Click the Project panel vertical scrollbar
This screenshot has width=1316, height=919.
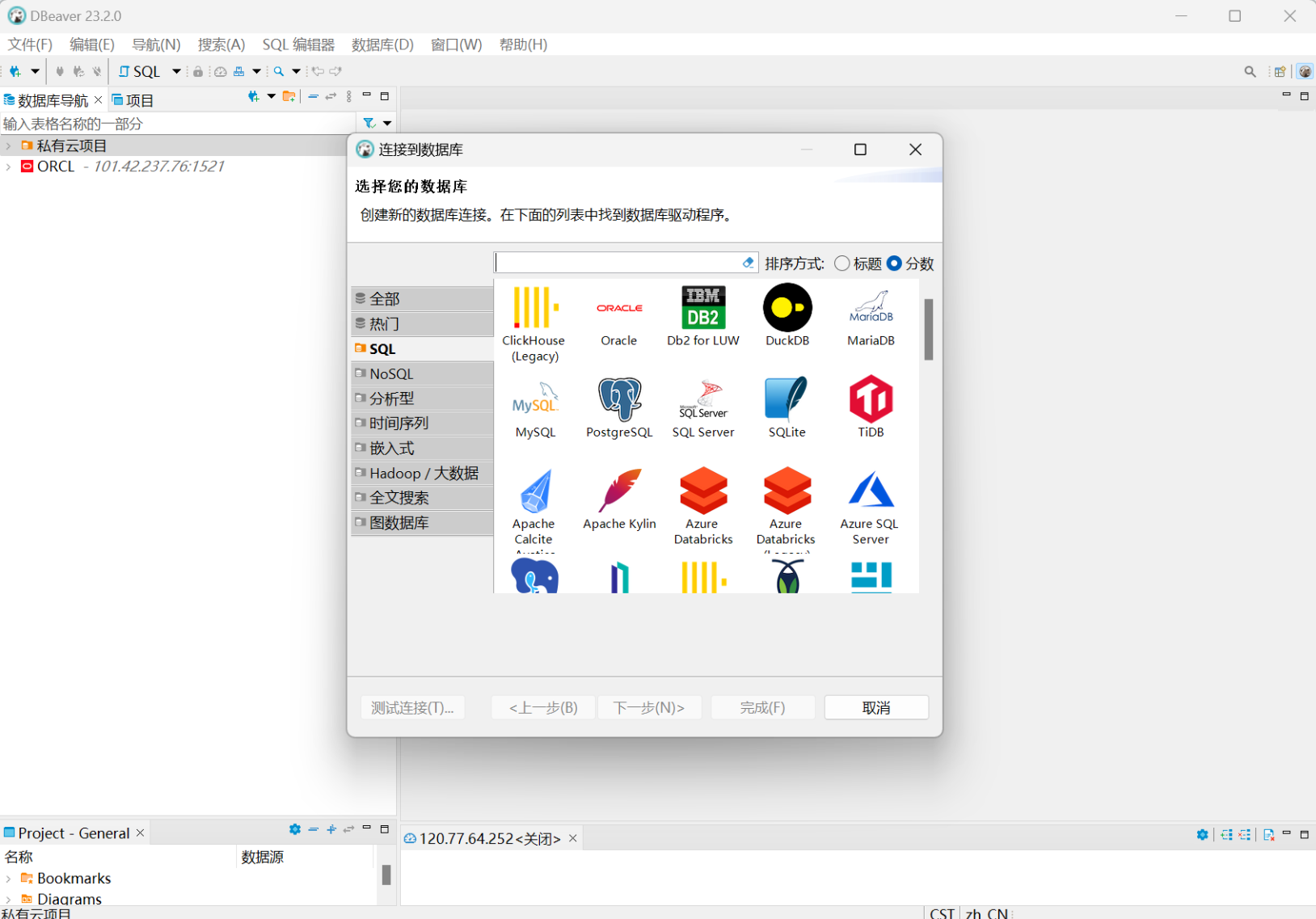coord(386,875)
